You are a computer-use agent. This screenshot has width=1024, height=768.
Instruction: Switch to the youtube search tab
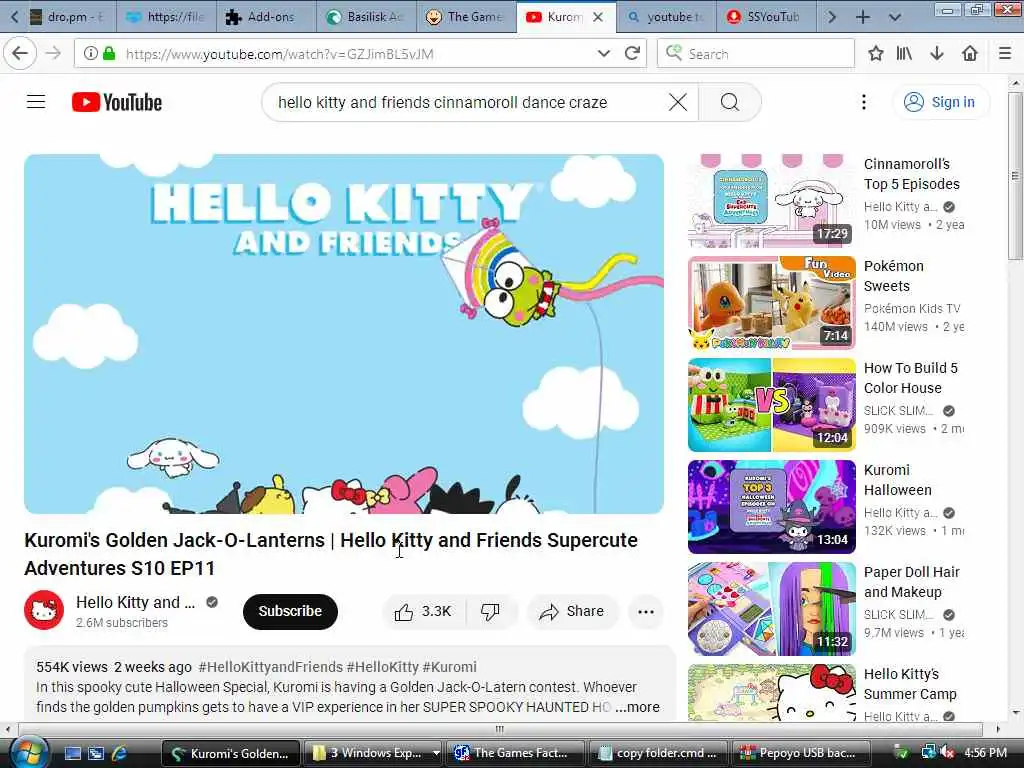tap(666, 17)
